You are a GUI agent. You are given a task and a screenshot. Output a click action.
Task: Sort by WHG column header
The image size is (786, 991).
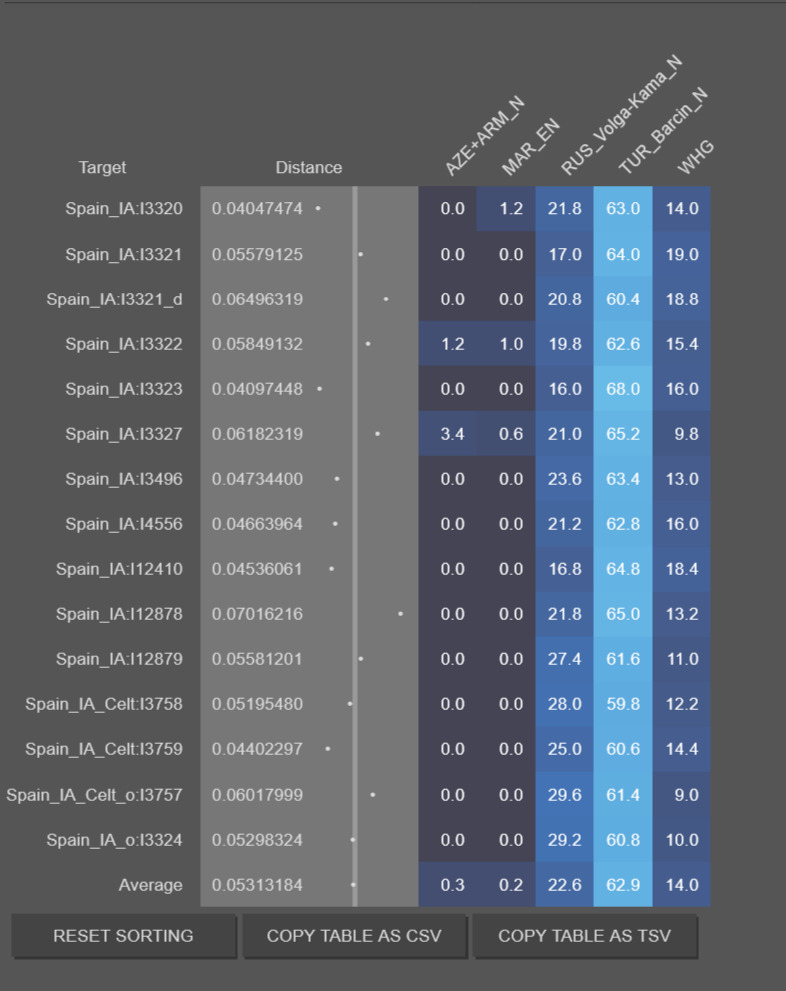pyautogui.click(x=695, y=157)
